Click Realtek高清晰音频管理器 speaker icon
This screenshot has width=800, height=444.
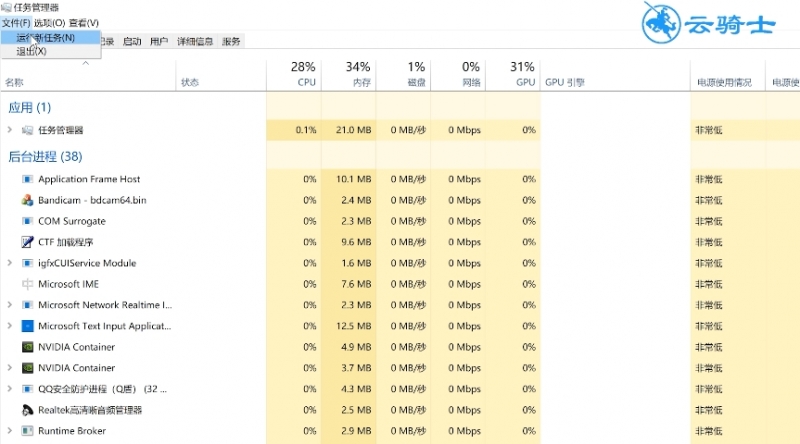(28, 410)
